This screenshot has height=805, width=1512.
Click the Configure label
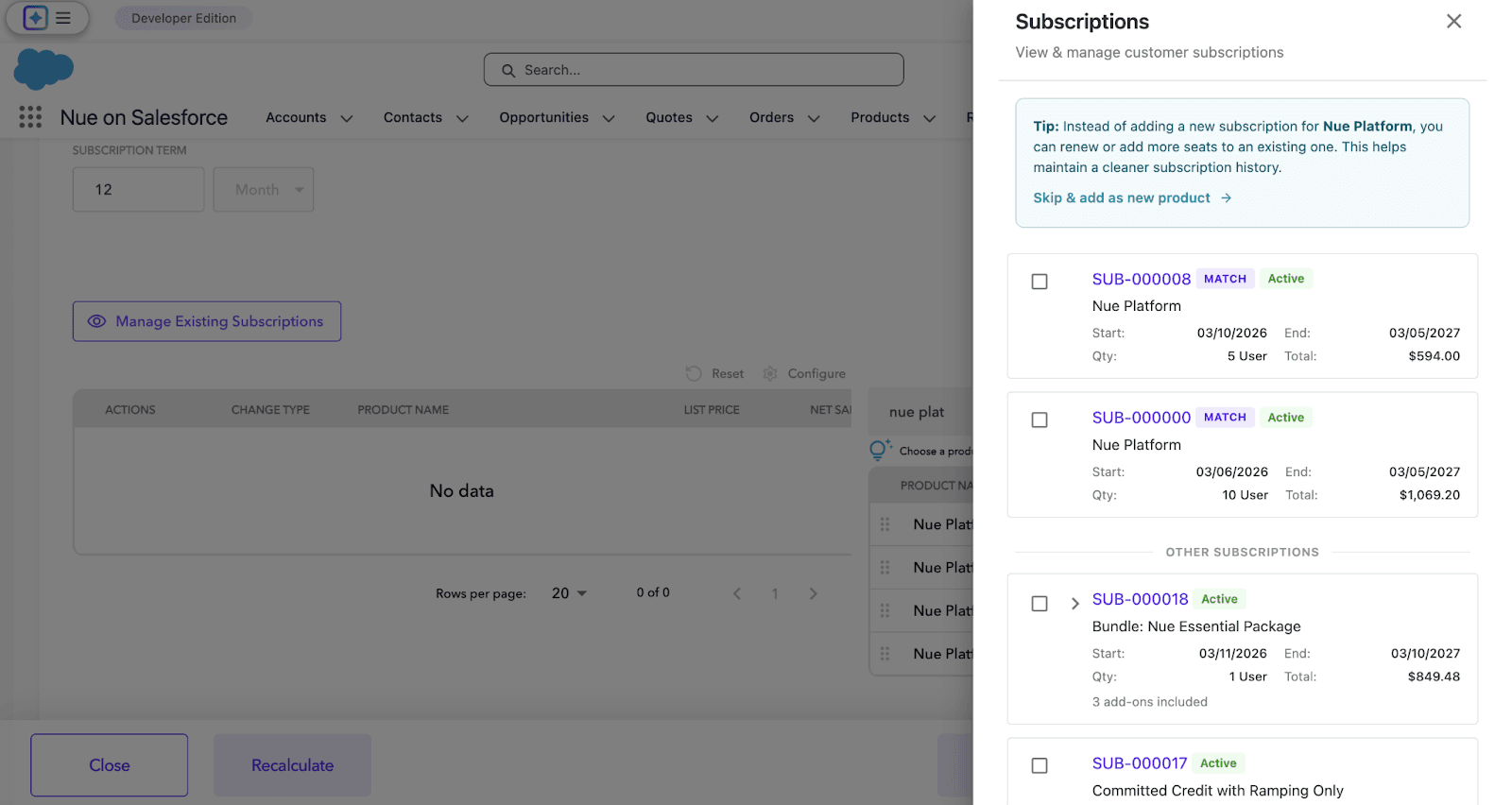(x=816, y=373)
